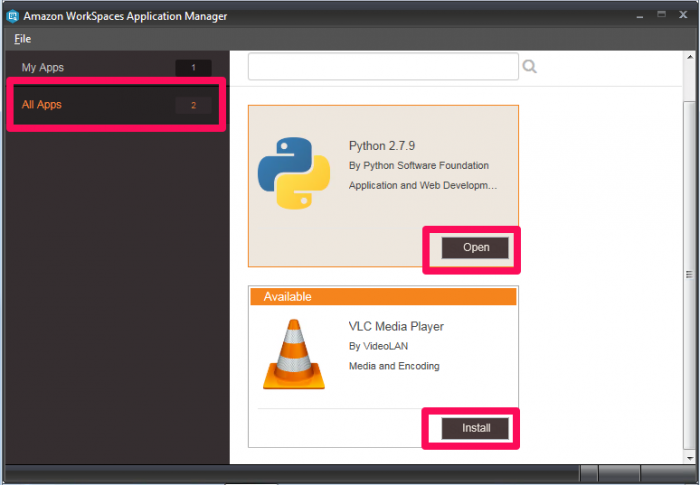Click the Python 2.7.9 logo icon
The image size is (700, 485).
pos(294,173)
